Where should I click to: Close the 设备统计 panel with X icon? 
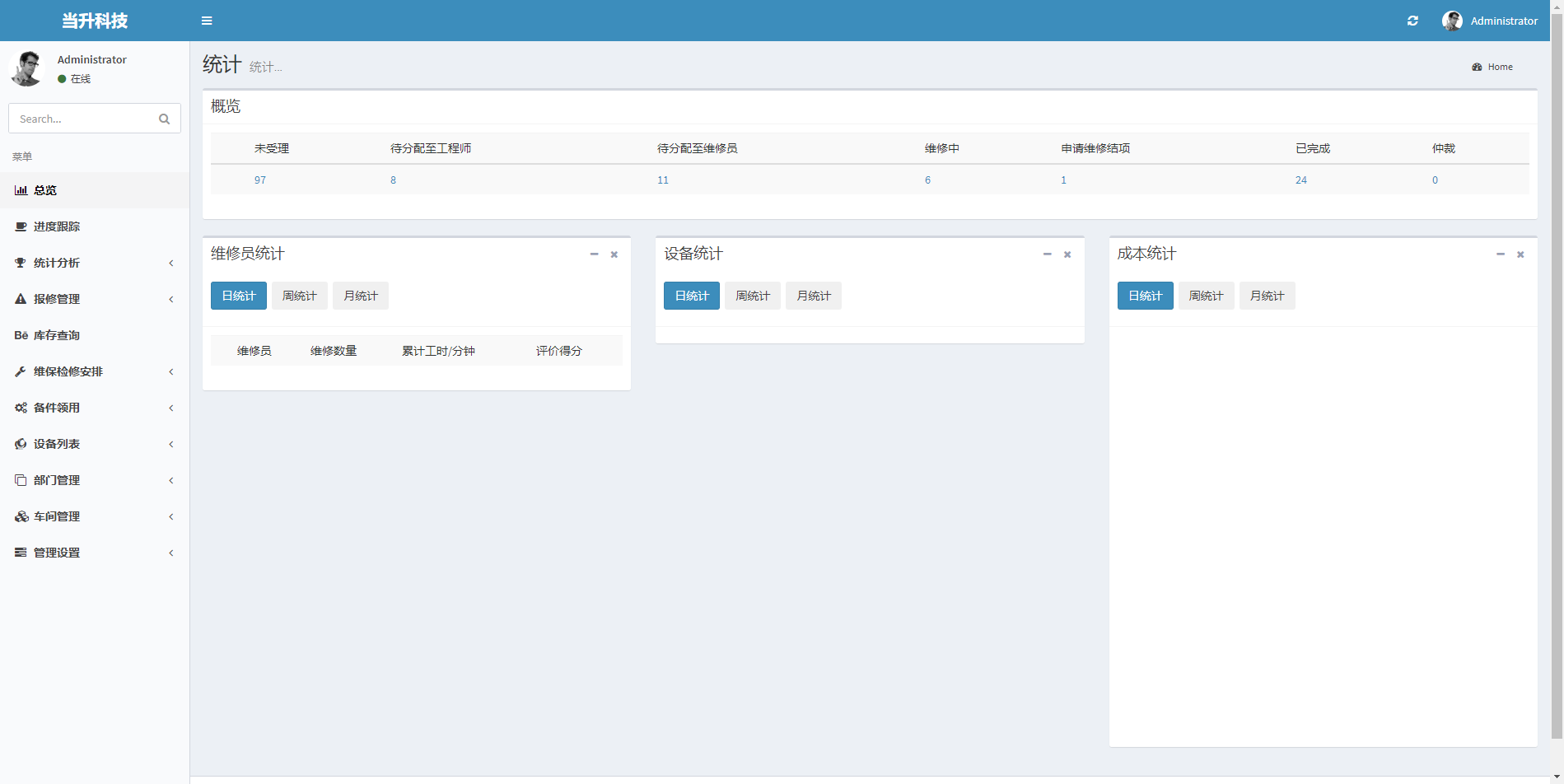(1067, 254)
